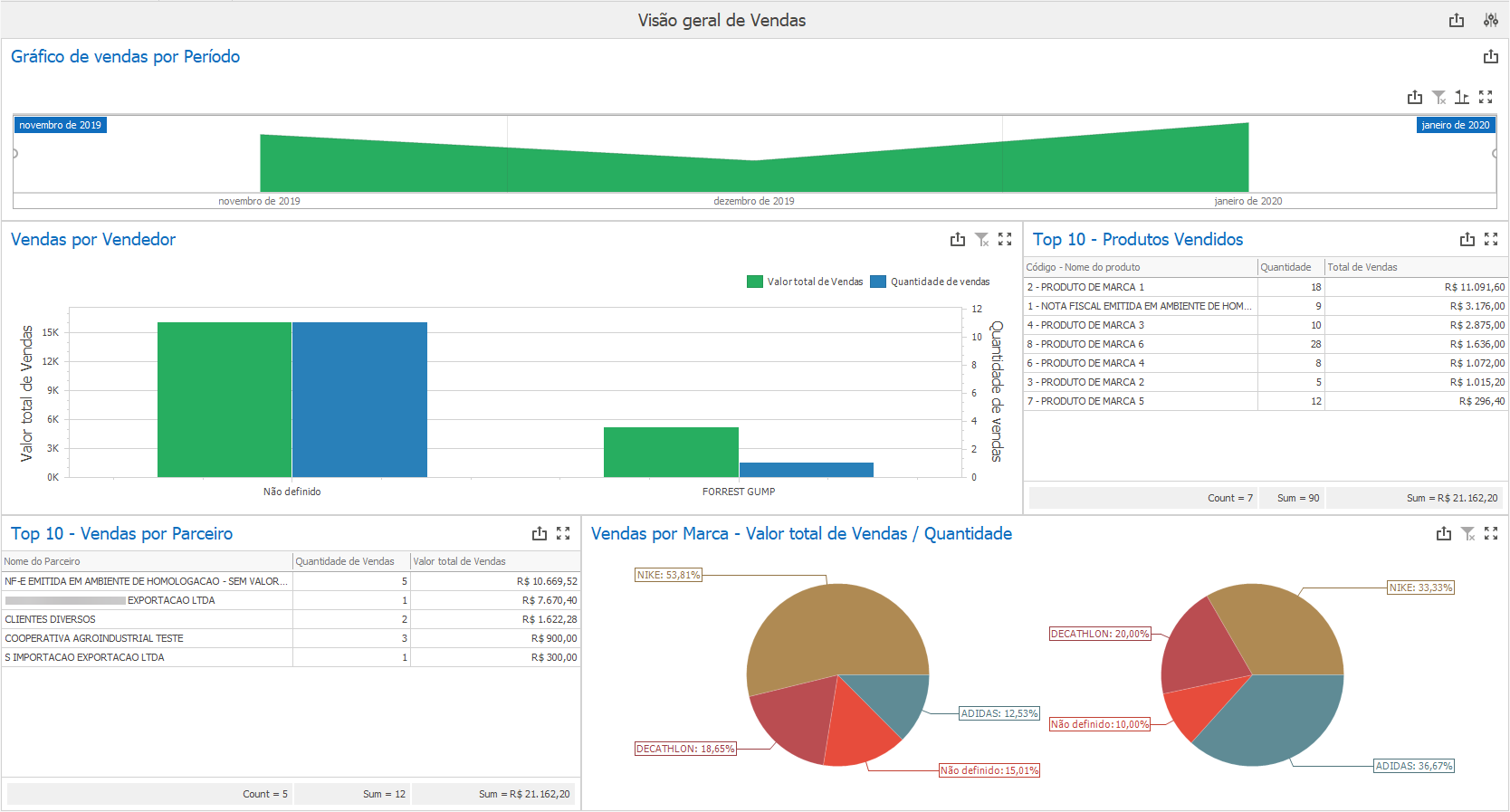Viewport: 1510px width, 812px height.
Task: Click dezembro de 2019 axis label on range filter
Action: 754,201
